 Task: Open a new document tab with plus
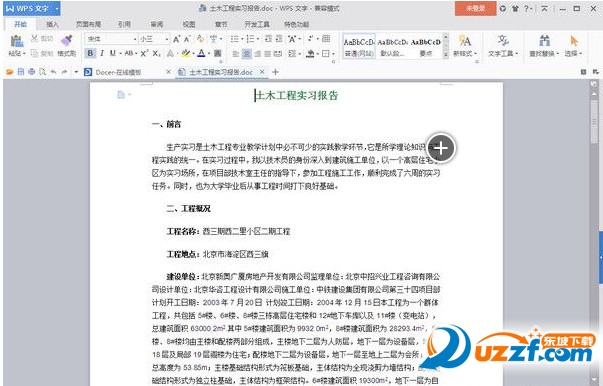coord(275,72)
